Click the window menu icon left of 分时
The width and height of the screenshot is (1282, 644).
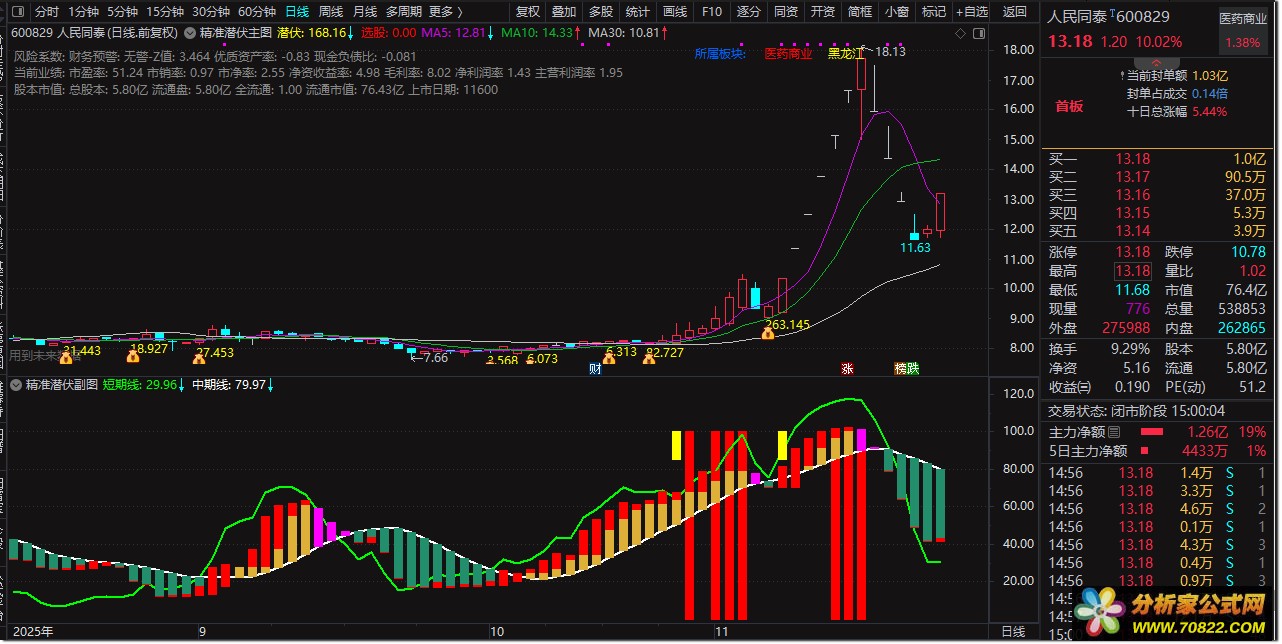tap(18, 12)
